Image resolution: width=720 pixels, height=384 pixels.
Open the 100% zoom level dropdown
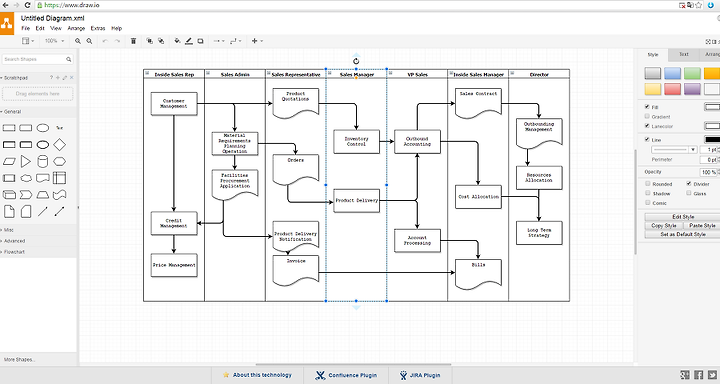click(x=55, y=41)
